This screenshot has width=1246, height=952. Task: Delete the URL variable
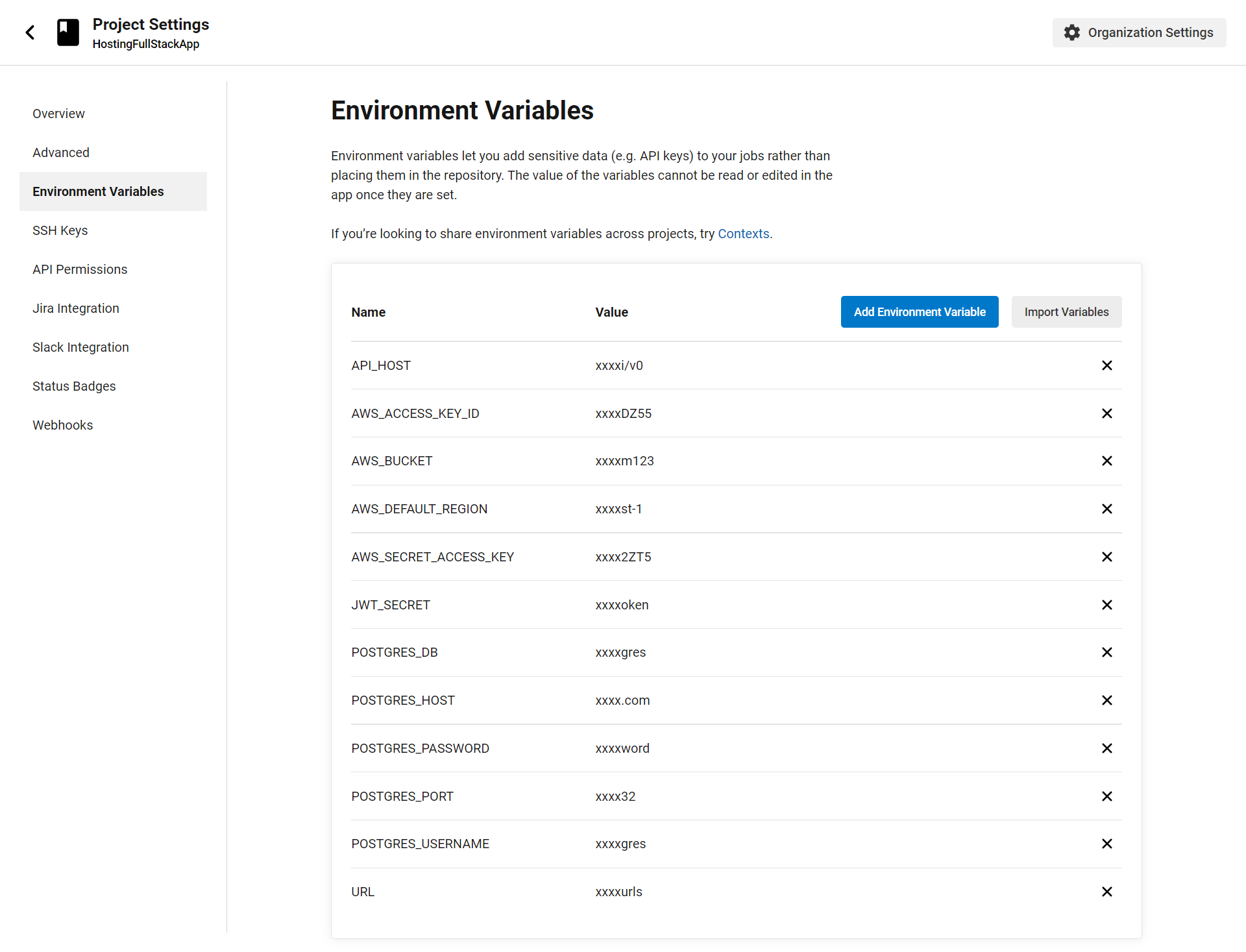pyautogui.click(x=1106, y=892)
